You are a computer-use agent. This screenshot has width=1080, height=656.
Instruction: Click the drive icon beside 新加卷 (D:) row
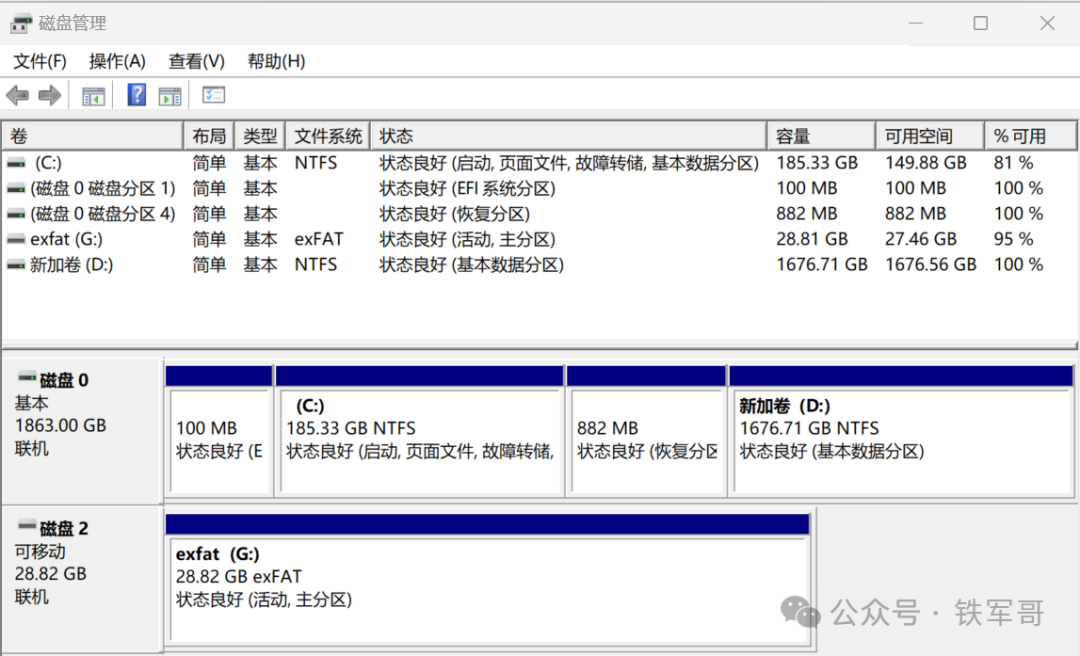[x=16, y=265]
